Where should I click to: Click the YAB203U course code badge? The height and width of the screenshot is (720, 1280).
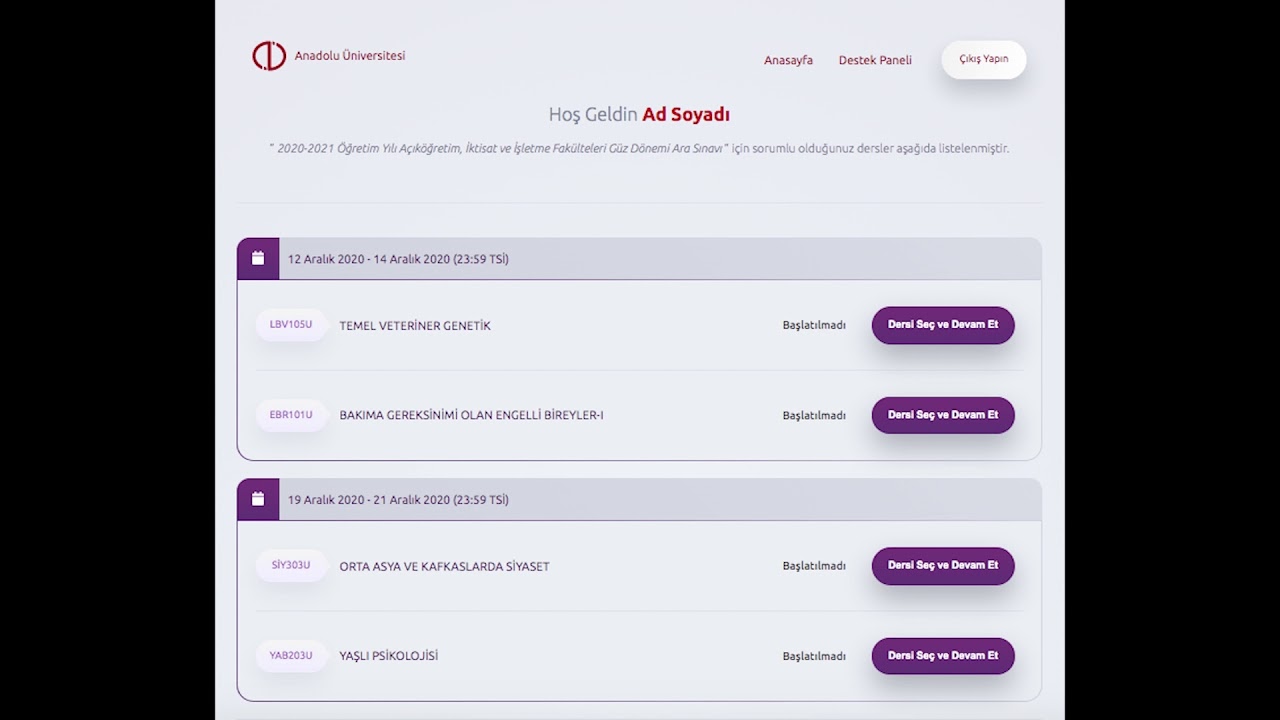(x=291, y=656)
